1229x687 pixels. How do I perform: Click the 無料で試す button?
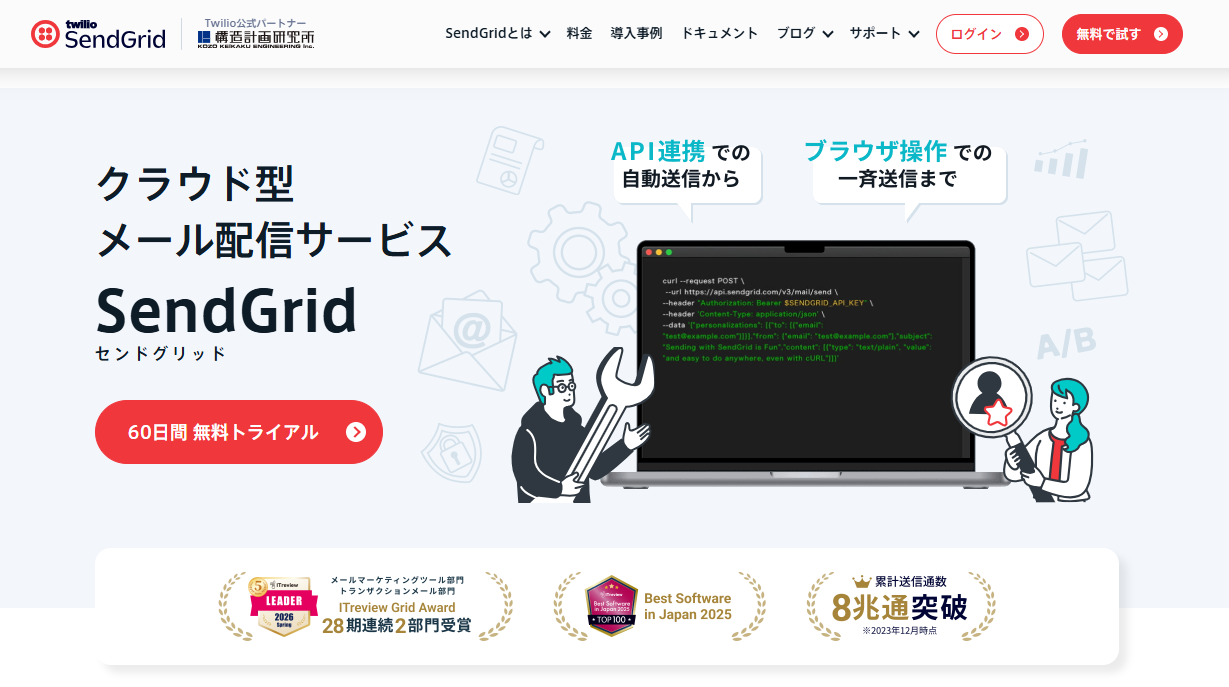[x=1122, y=34]
